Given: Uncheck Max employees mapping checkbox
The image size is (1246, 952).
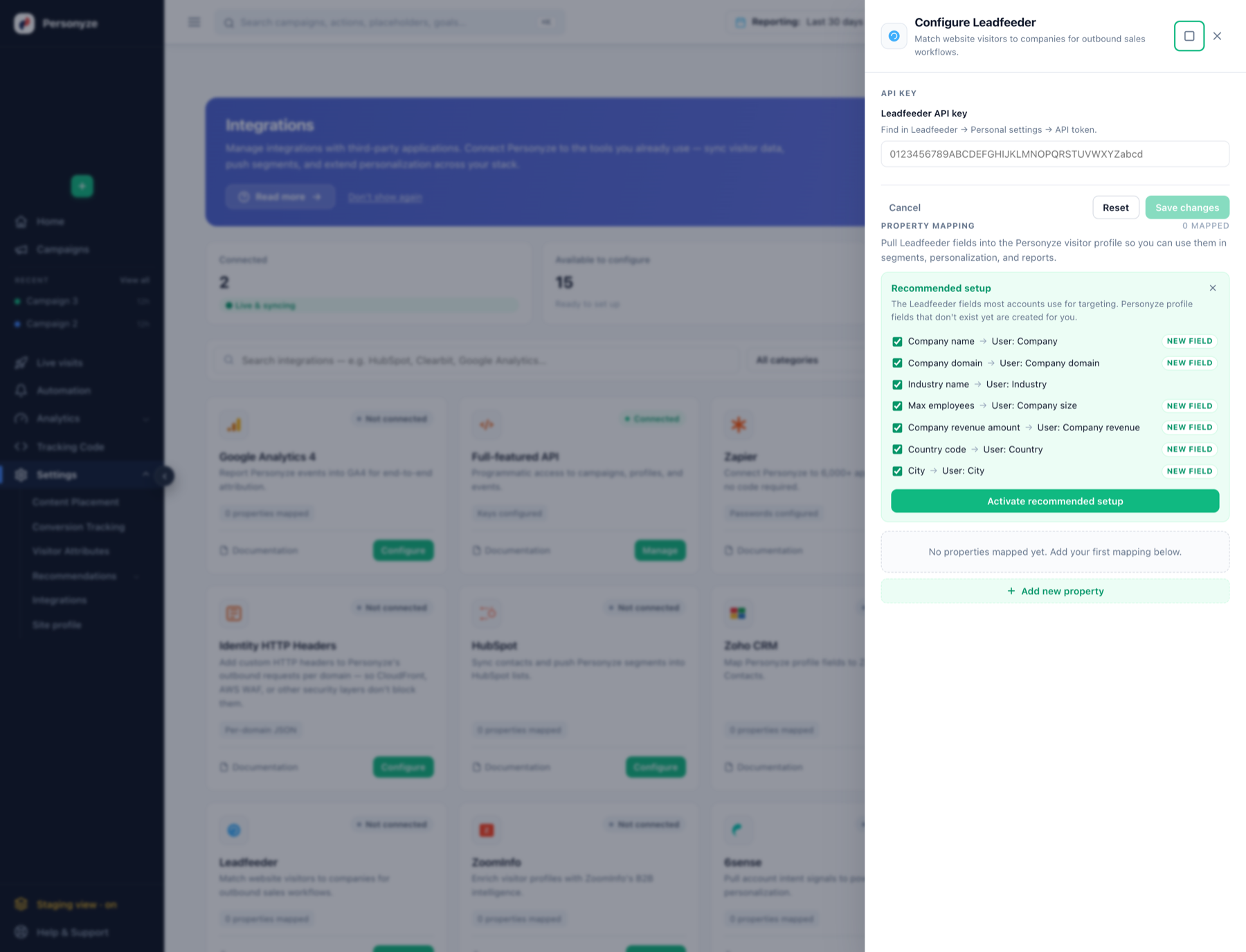Looking at the screenshot, I should pos(897,405).
